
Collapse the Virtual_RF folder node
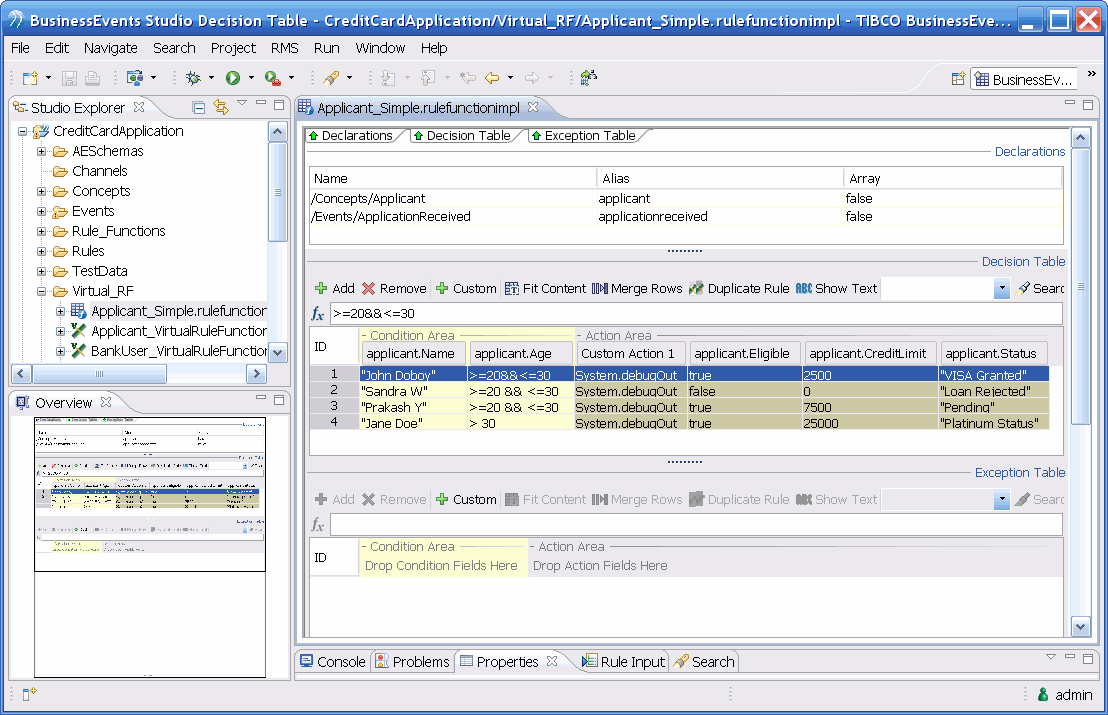pos(42,291)
